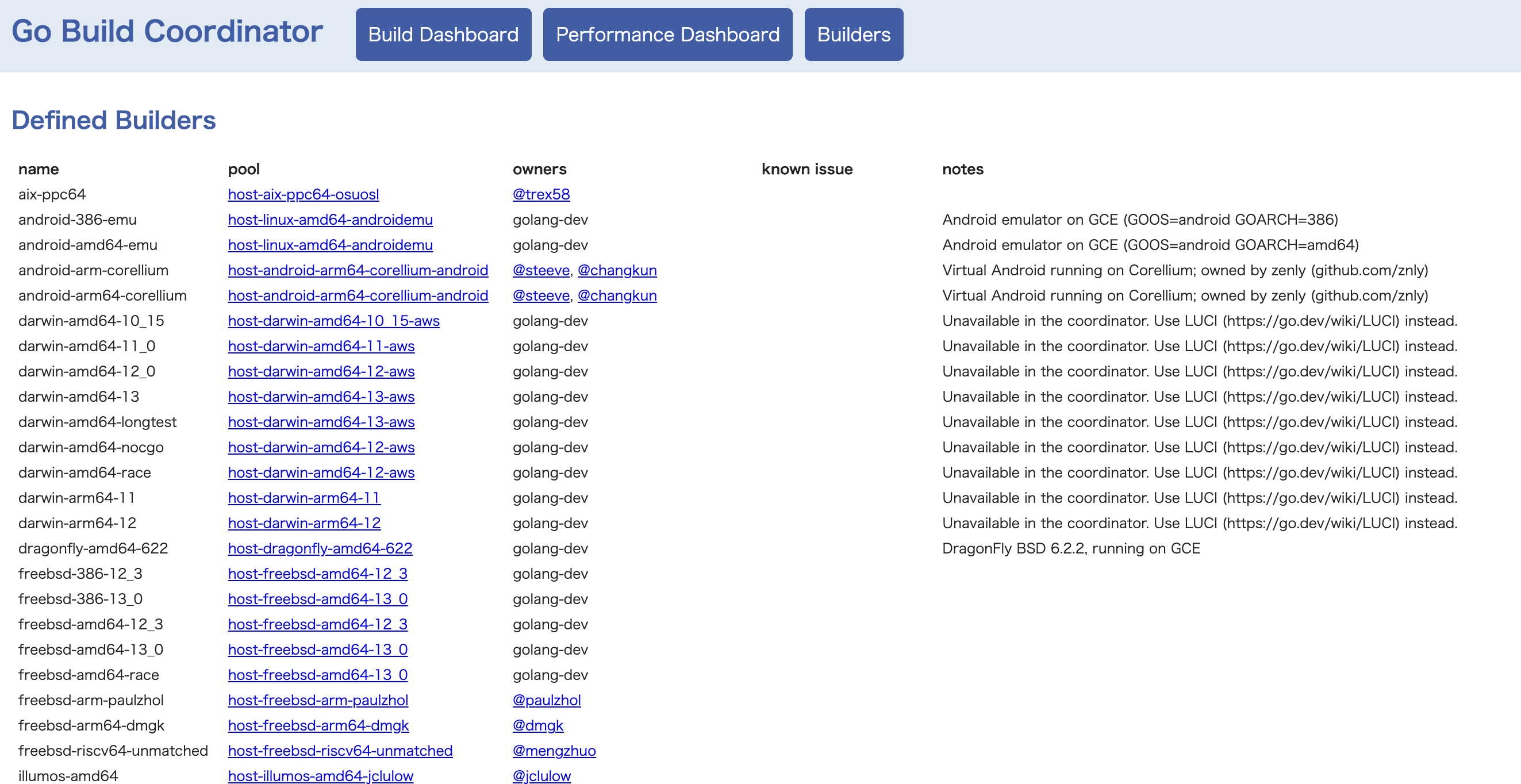Open host-darwin-amd64-11-aws pool link

(321, 347)
